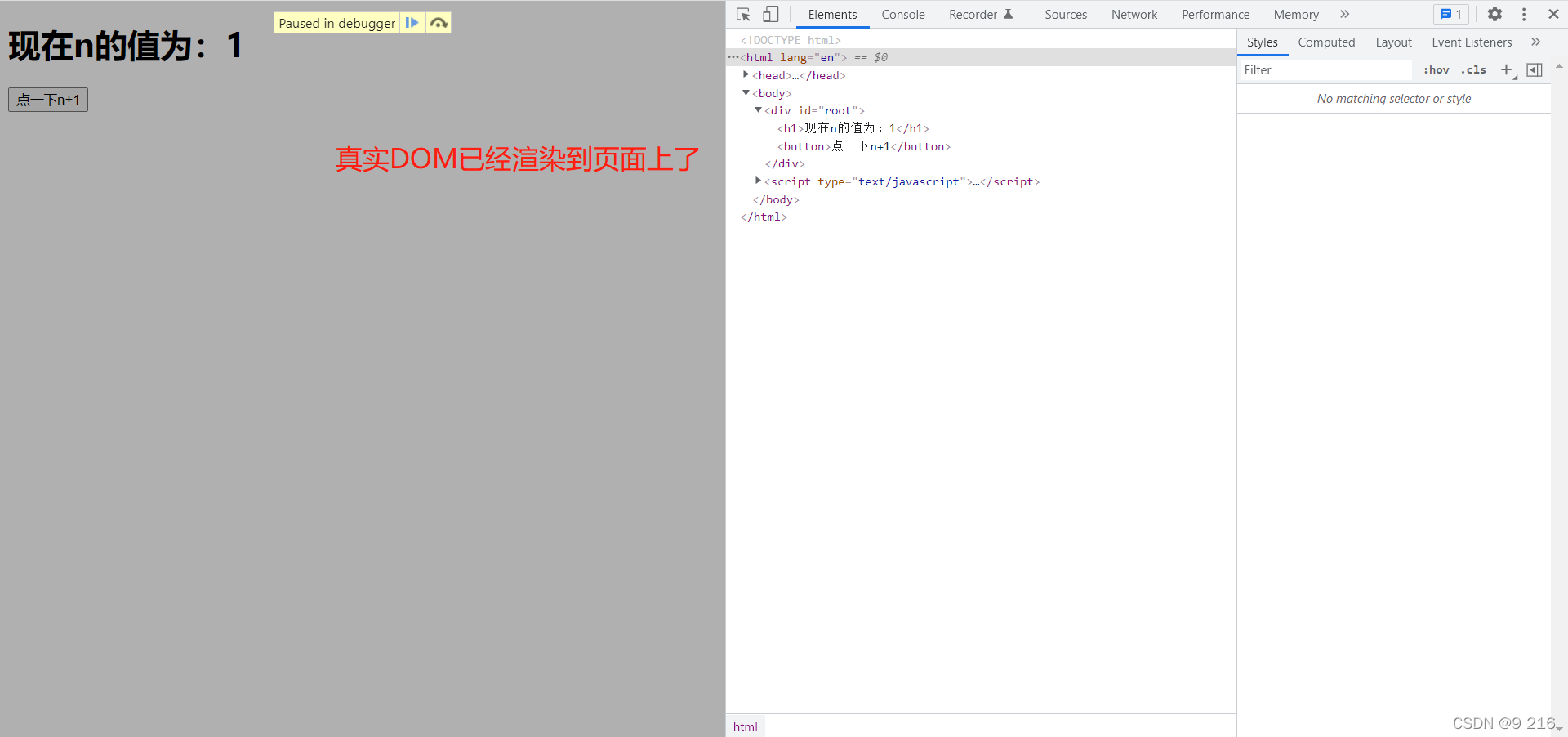Switch to the Console tab

click(x=903, y=14)
